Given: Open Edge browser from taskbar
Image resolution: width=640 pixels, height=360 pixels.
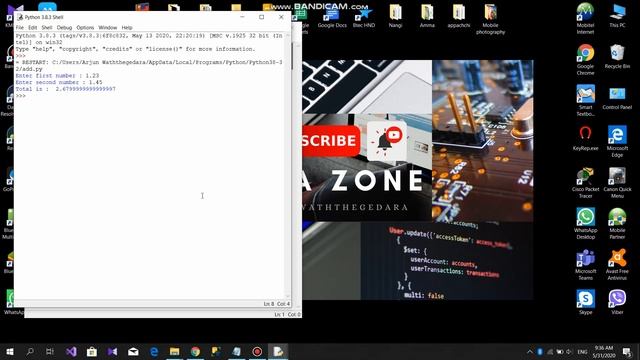Looking at the screenshot, I should (154, 351).
